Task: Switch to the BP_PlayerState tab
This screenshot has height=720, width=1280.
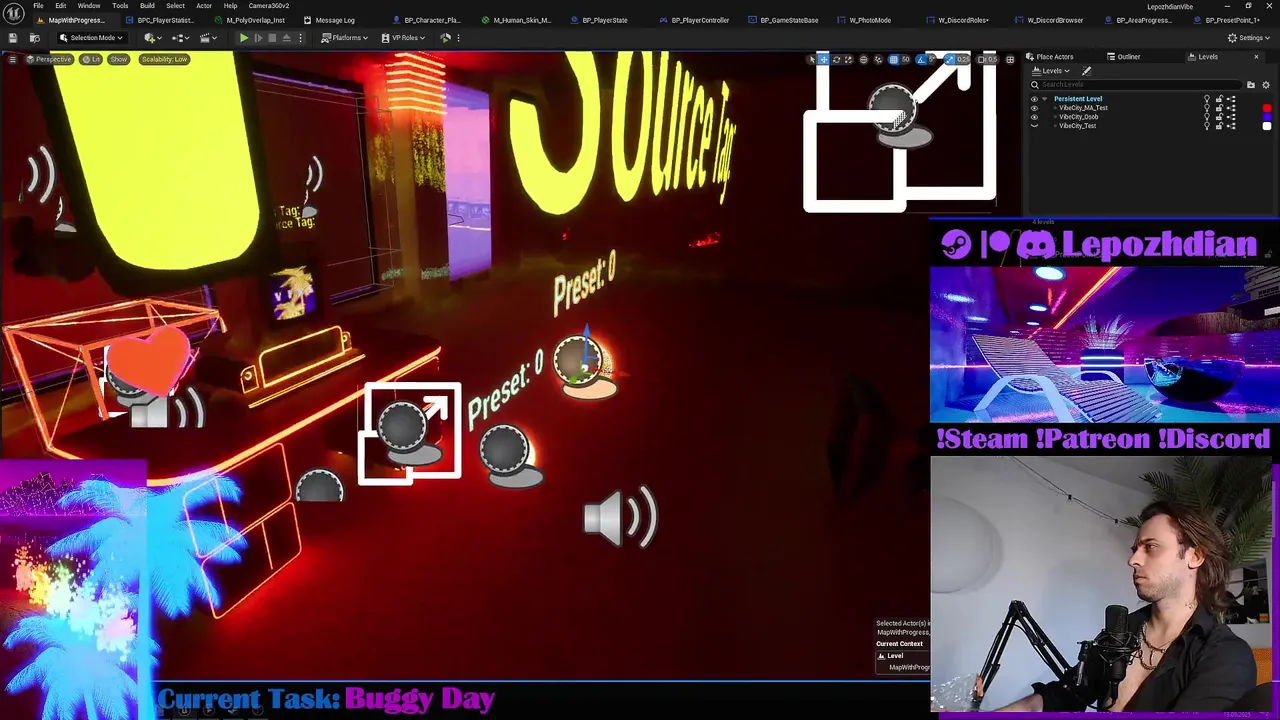Action: click(600, 20)
